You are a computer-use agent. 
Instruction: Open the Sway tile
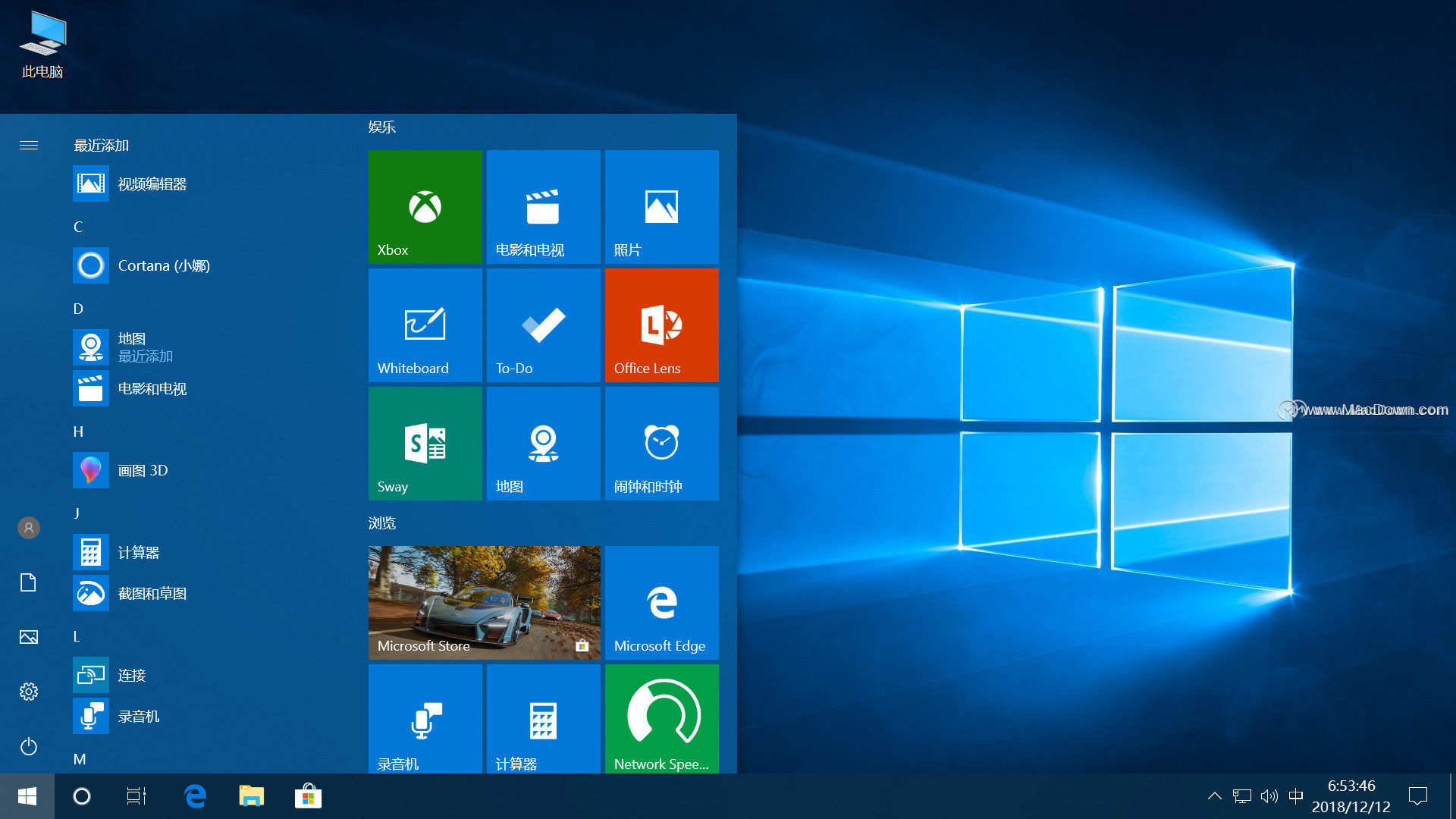(x=425, y=443)
